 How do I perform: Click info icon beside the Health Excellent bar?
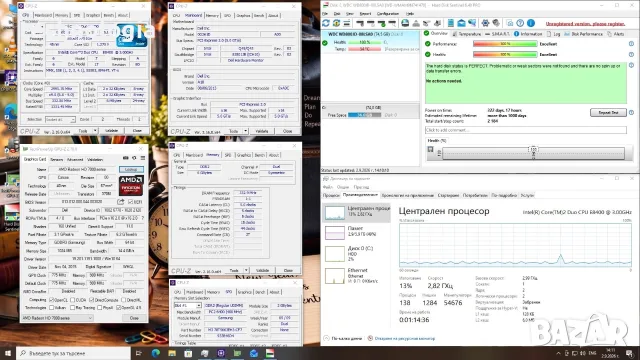point(631,54)
